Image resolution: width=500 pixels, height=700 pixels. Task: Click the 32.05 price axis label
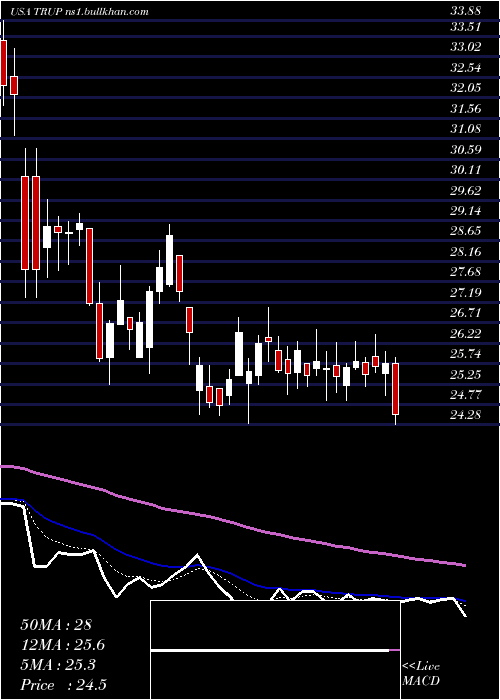[465, 88]
